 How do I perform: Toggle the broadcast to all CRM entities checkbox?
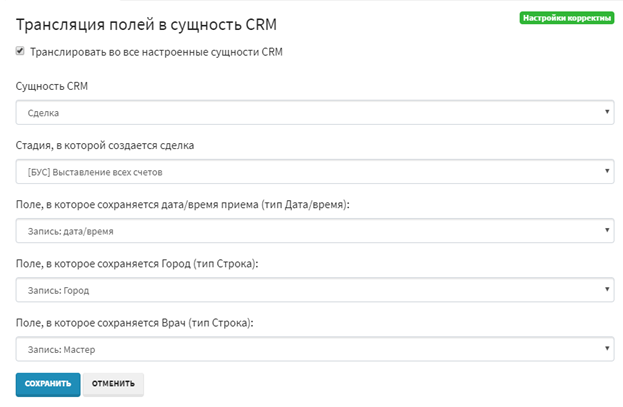(x=21, y=52)
